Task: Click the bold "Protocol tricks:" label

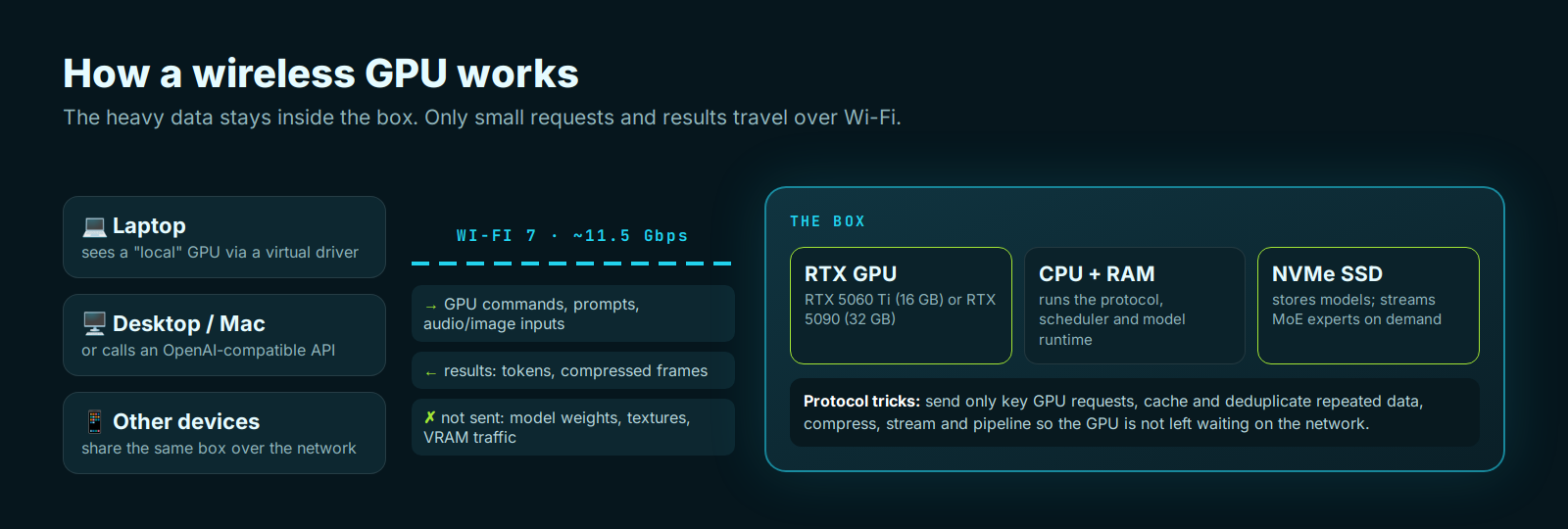Action: pos(861,401)
